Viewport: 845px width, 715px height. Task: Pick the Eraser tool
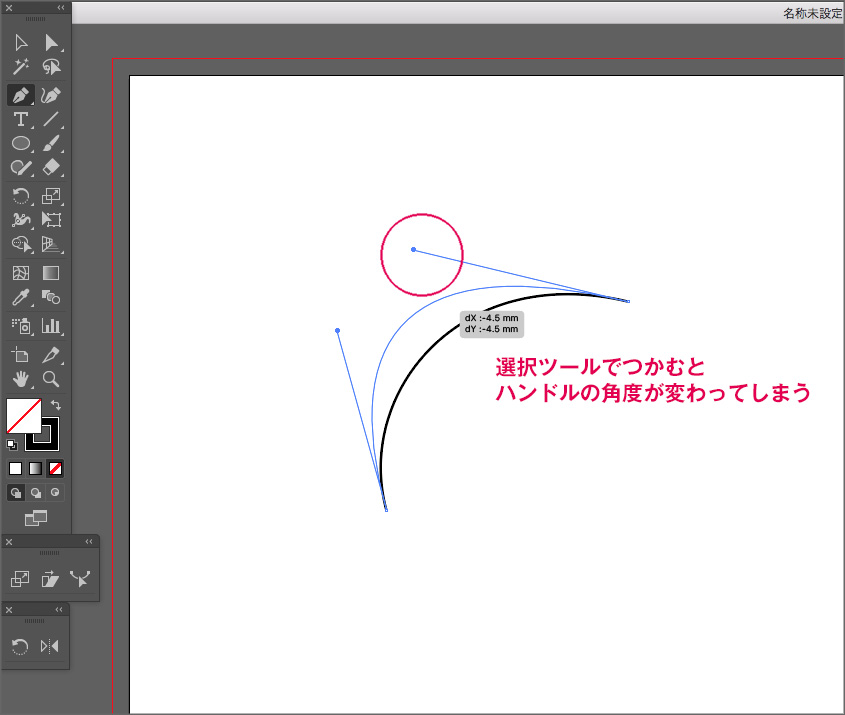pyautogui.click(x=51, y=167)
